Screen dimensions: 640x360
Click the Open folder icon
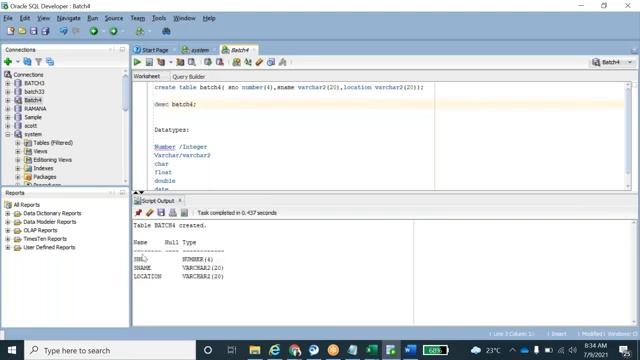[x=22, y=31]
